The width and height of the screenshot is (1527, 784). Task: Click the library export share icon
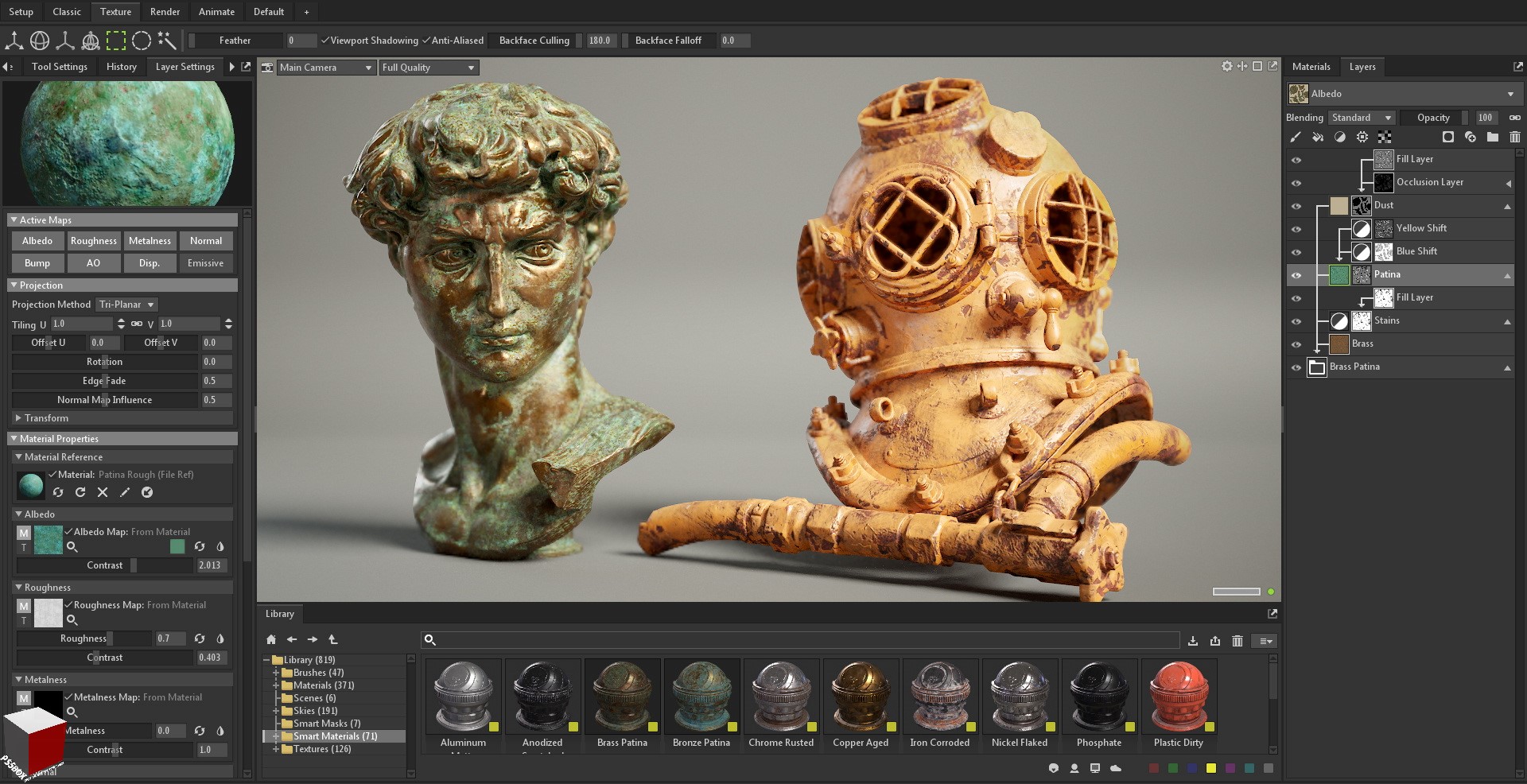(1215, 641)
